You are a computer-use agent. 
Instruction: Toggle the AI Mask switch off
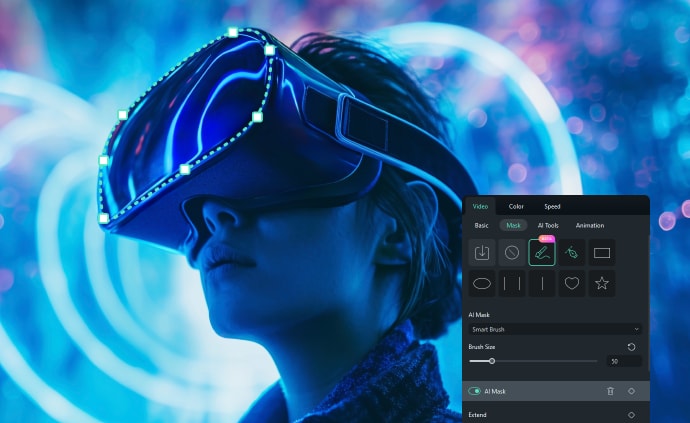pos(474,391)
